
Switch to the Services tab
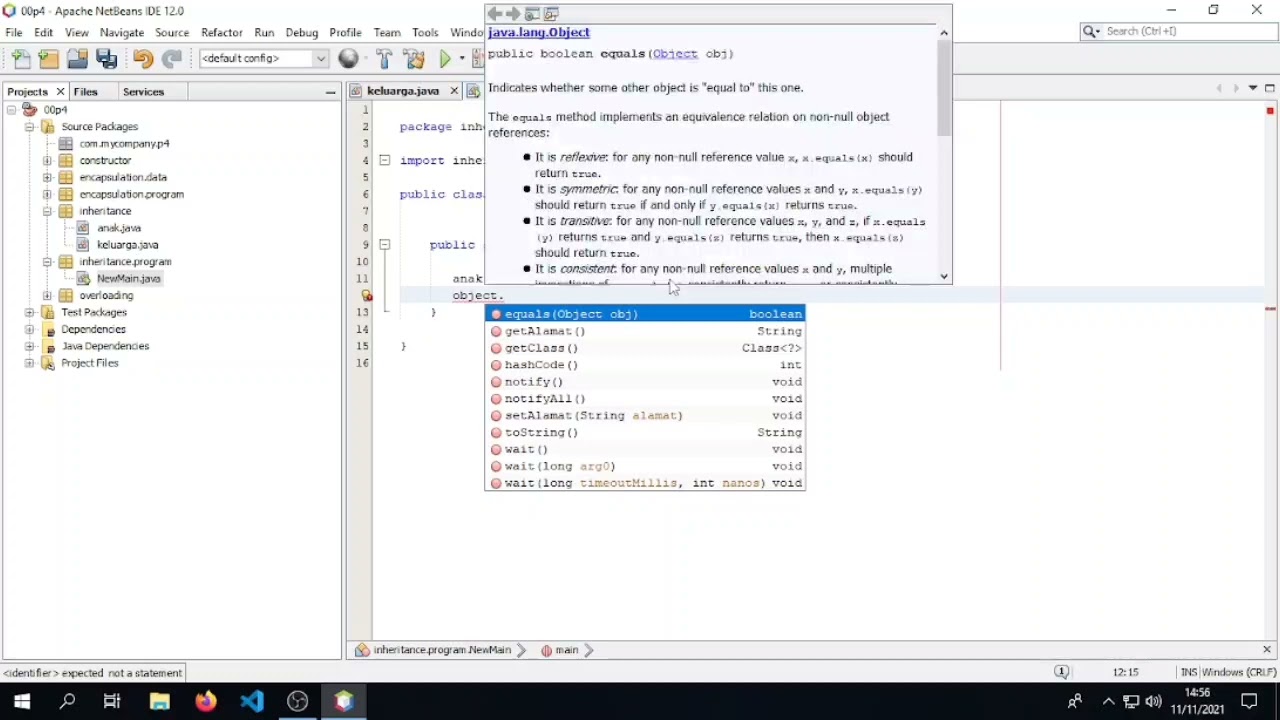pyautogui.click(x=143, y=92)
